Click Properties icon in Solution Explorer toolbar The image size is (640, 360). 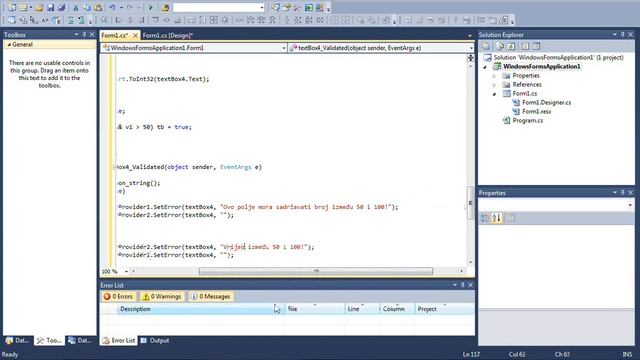pyautogui.click(x=486, y=46)
